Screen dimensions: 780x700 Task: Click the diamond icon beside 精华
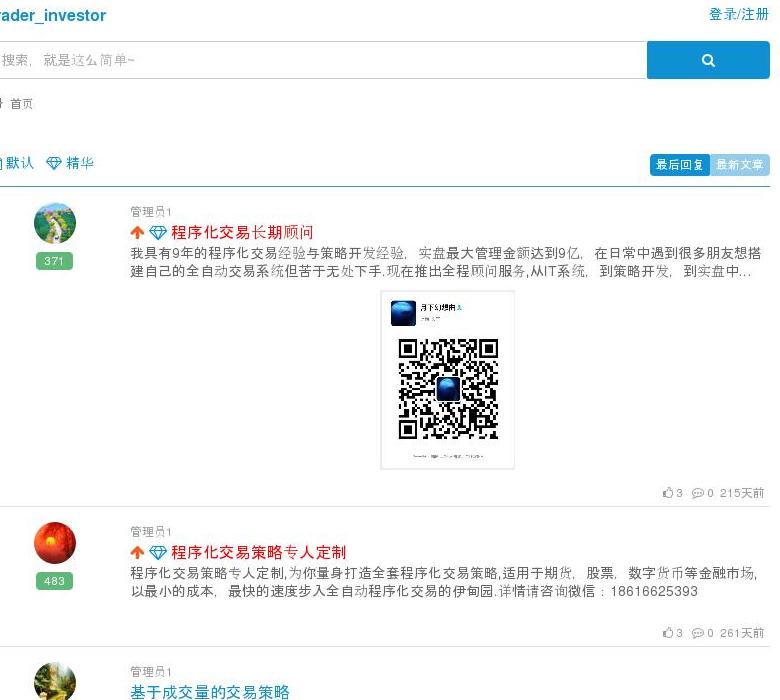54,163
